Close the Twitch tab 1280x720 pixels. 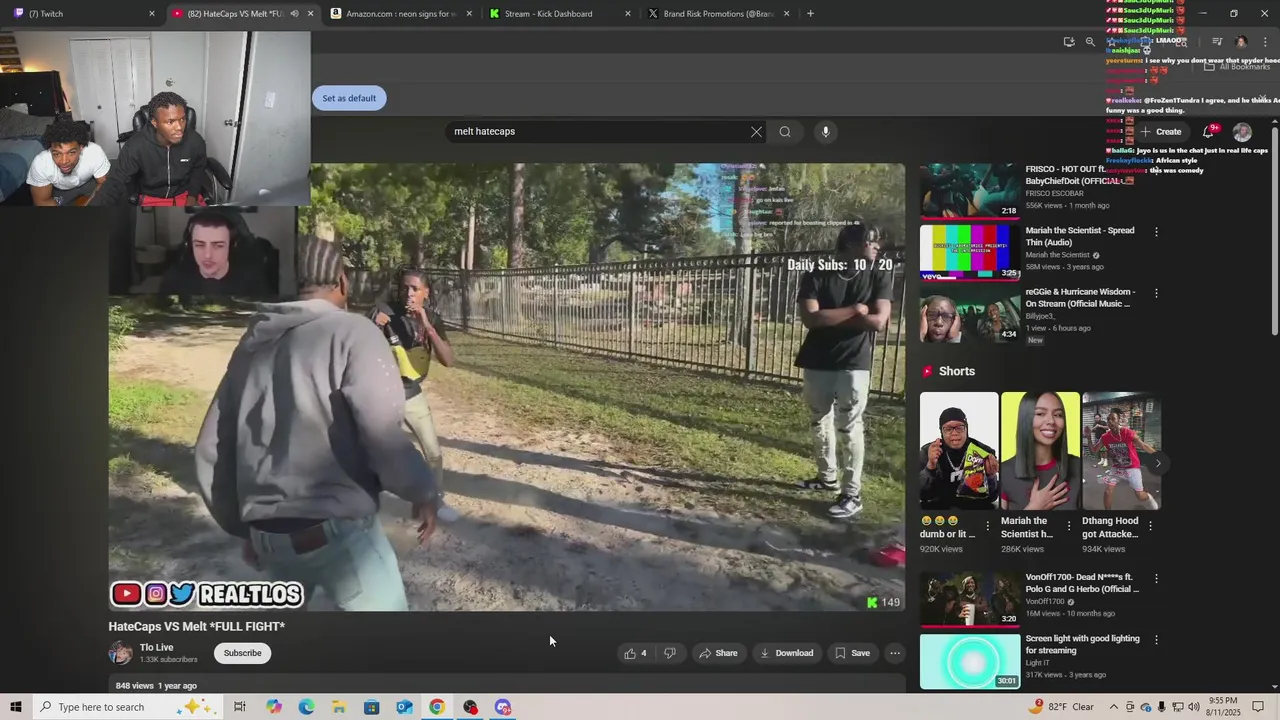click(152, 14)
